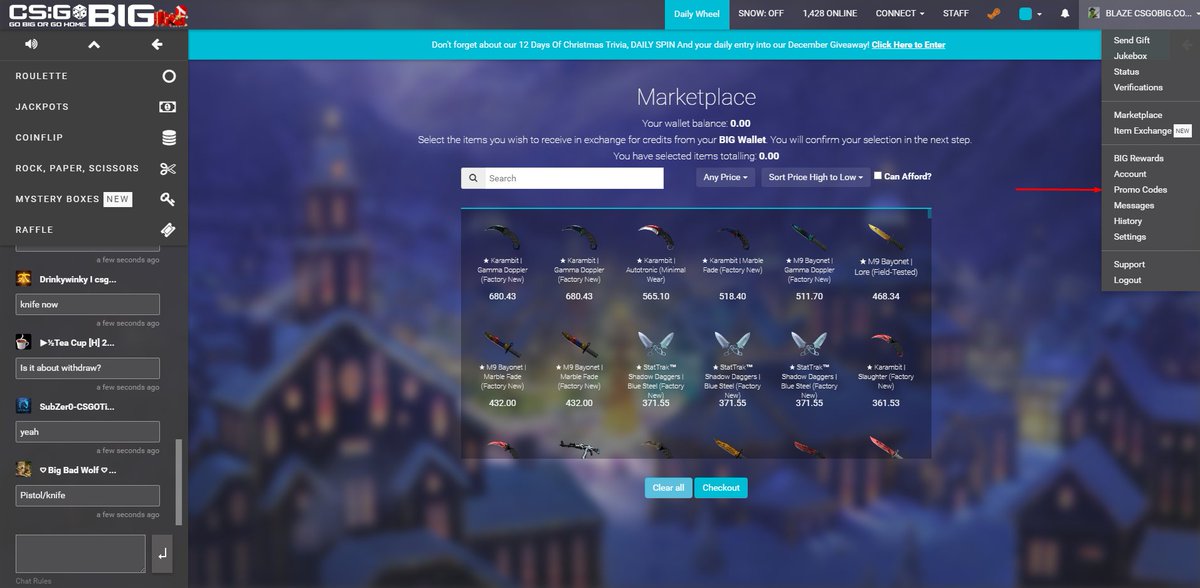Open the Any Price dropdown
Image resolution: width=1200 pixels, height=588 pixels.
tap(726, 177)
